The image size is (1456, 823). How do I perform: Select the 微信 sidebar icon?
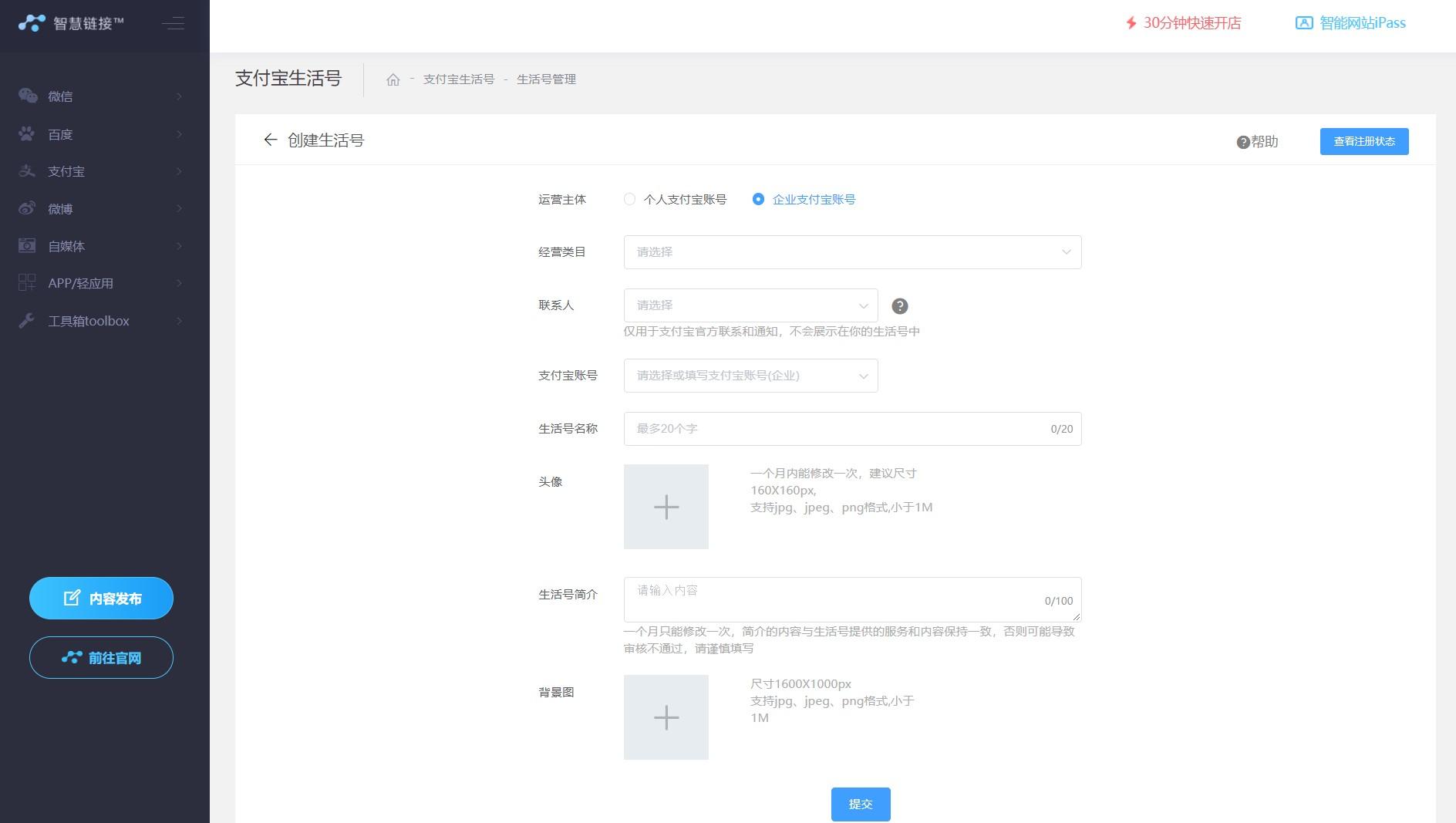pyautogui.click(x=28, y=96)
